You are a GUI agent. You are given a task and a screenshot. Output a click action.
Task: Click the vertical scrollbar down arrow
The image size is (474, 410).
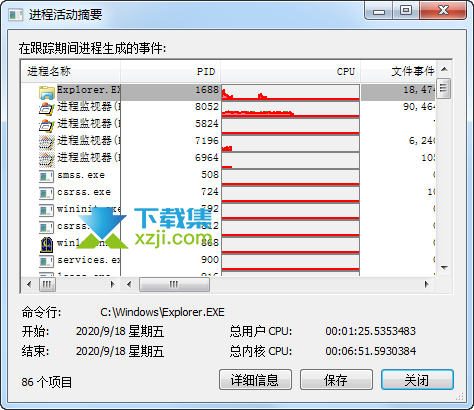pos(444,268)
